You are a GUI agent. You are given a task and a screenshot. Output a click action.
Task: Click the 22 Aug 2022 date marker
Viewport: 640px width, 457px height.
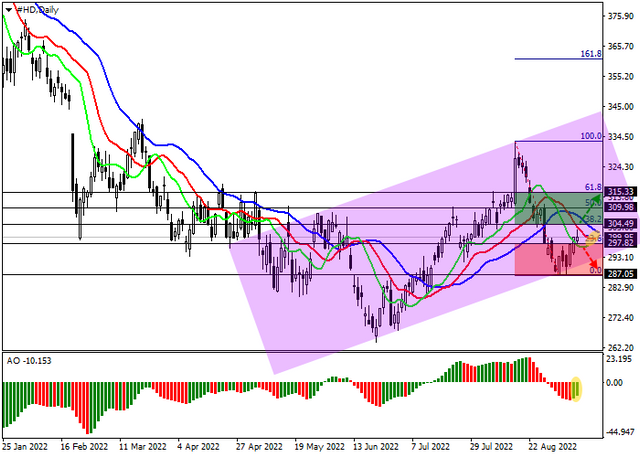(x=553, y=447)
